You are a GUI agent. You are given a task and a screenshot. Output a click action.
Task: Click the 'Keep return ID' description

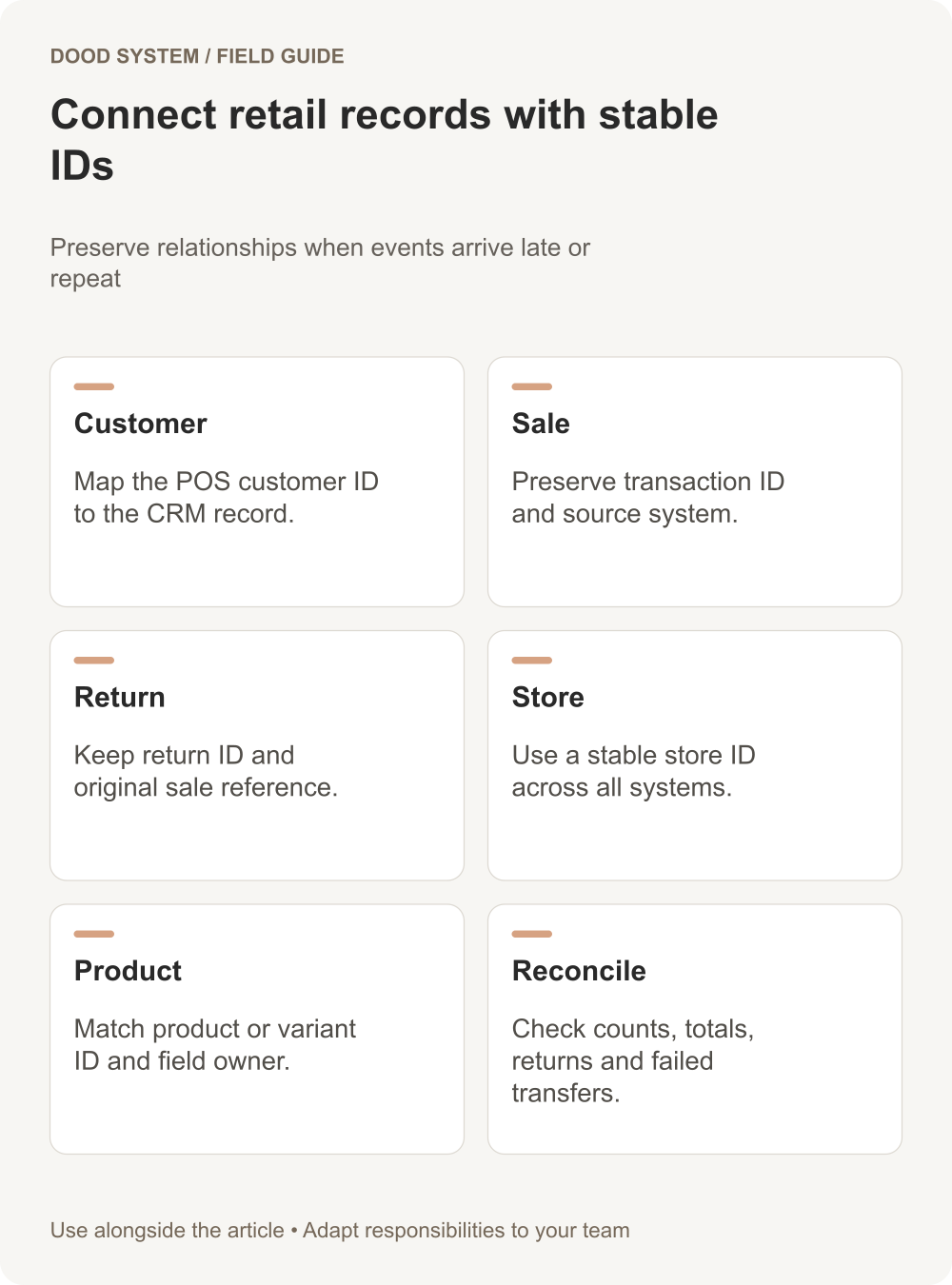[x=206, y=771]
